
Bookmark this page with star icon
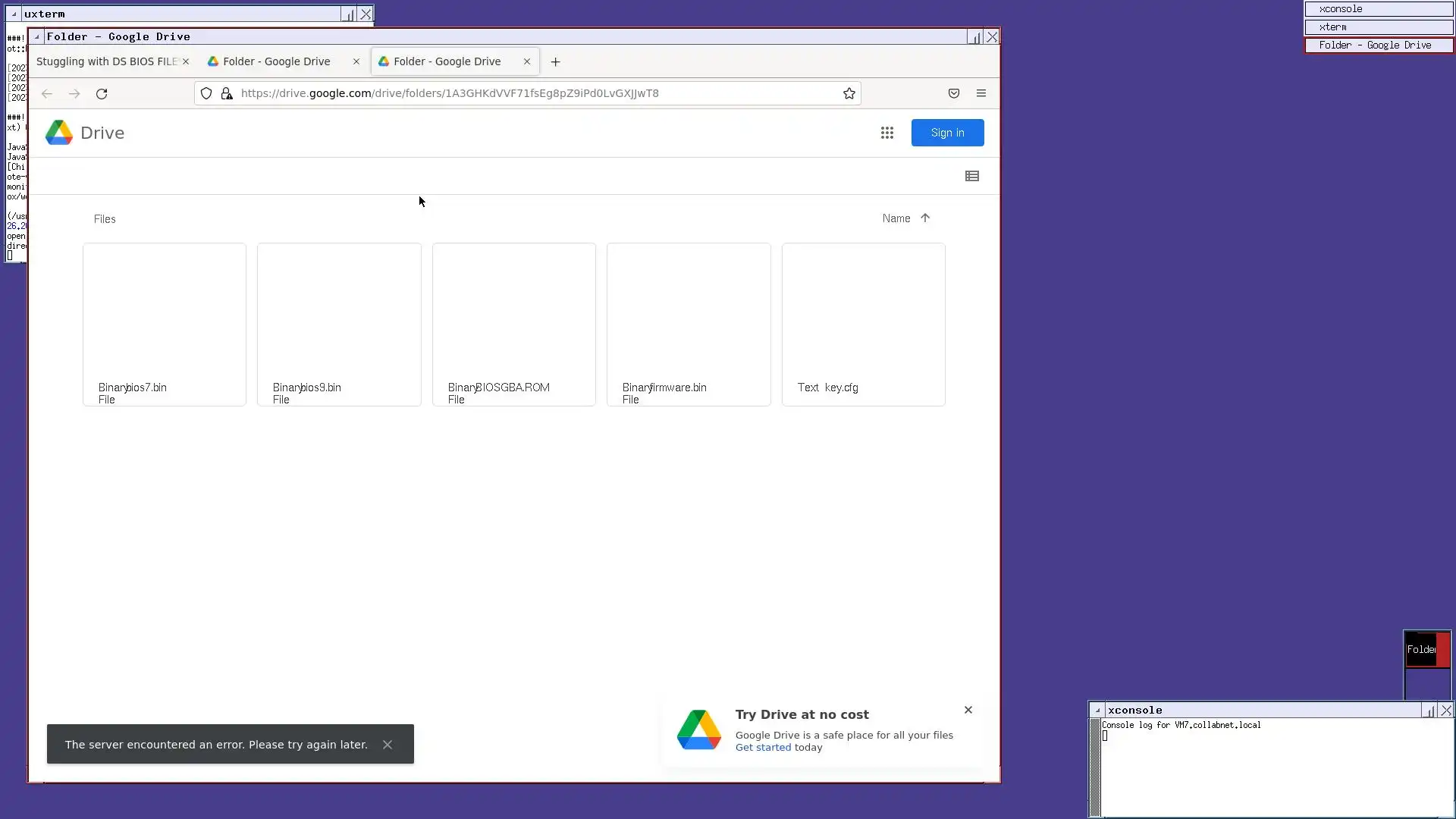point(849,93)
